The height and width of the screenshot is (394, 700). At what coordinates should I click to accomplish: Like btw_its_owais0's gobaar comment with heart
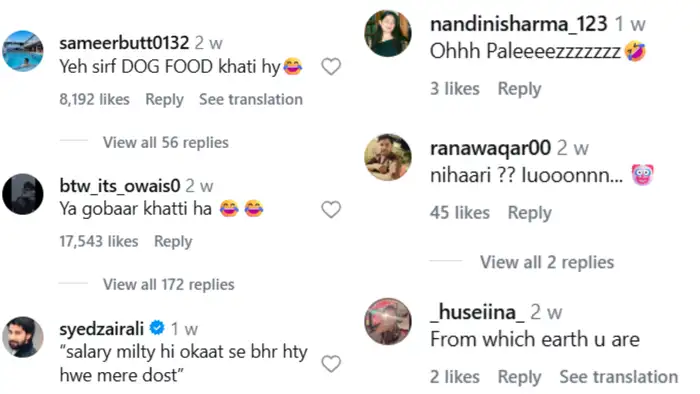tap(331, 209)
